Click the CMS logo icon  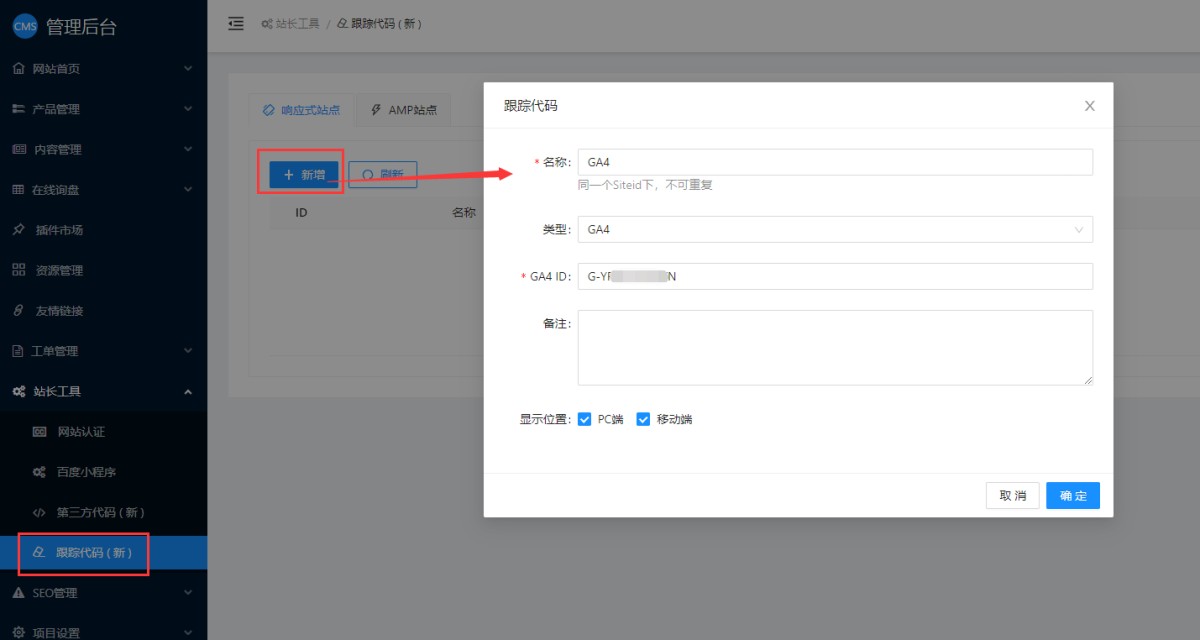[x=25, y=27]
